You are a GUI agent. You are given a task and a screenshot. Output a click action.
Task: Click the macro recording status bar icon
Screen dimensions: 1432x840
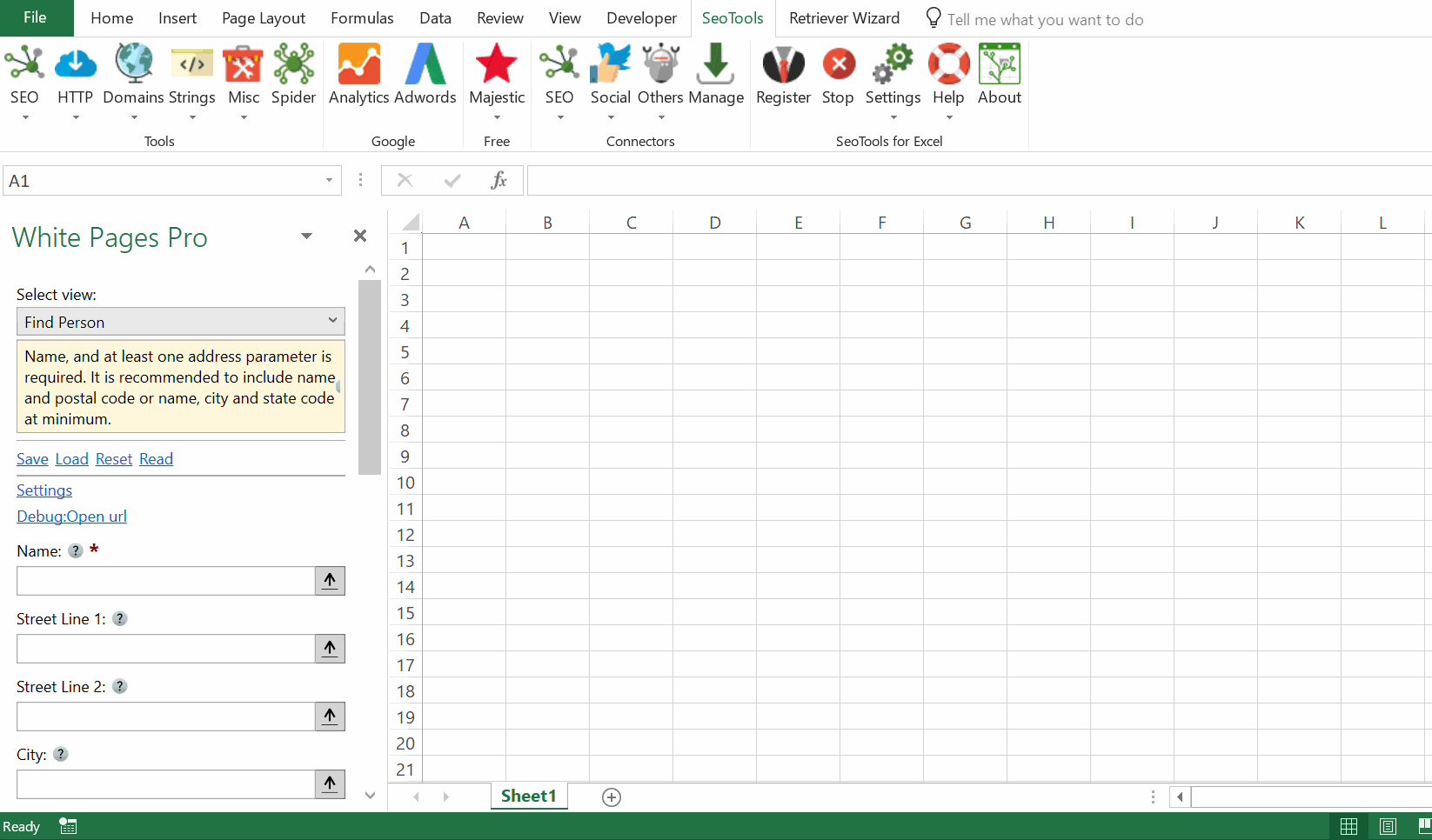point(68,826)
